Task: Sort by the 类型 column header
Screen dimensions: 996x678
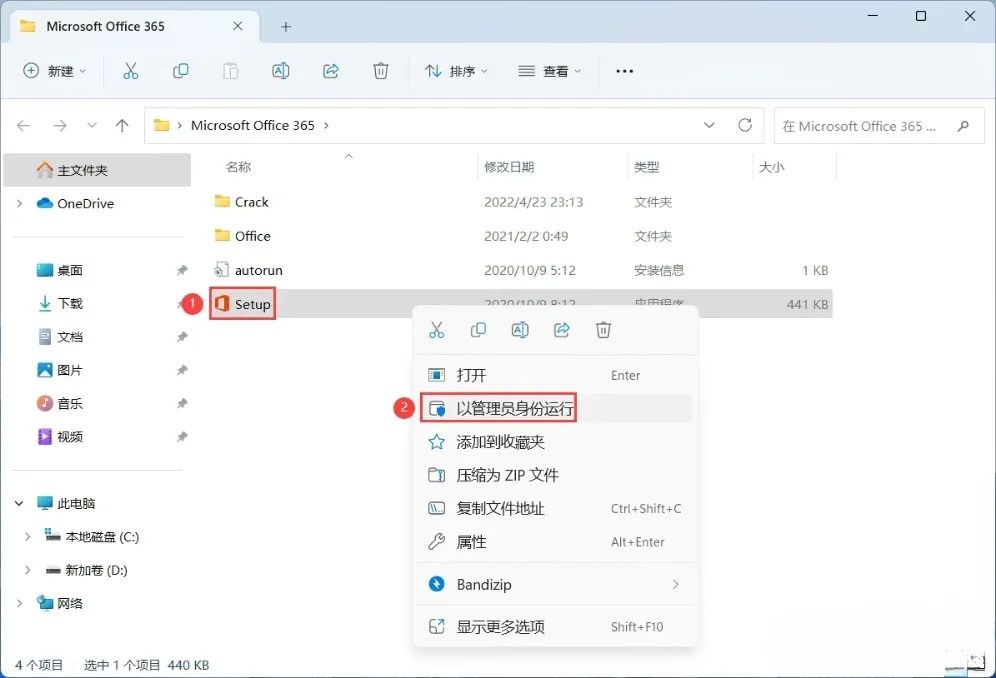Action: tap(646, 167)
